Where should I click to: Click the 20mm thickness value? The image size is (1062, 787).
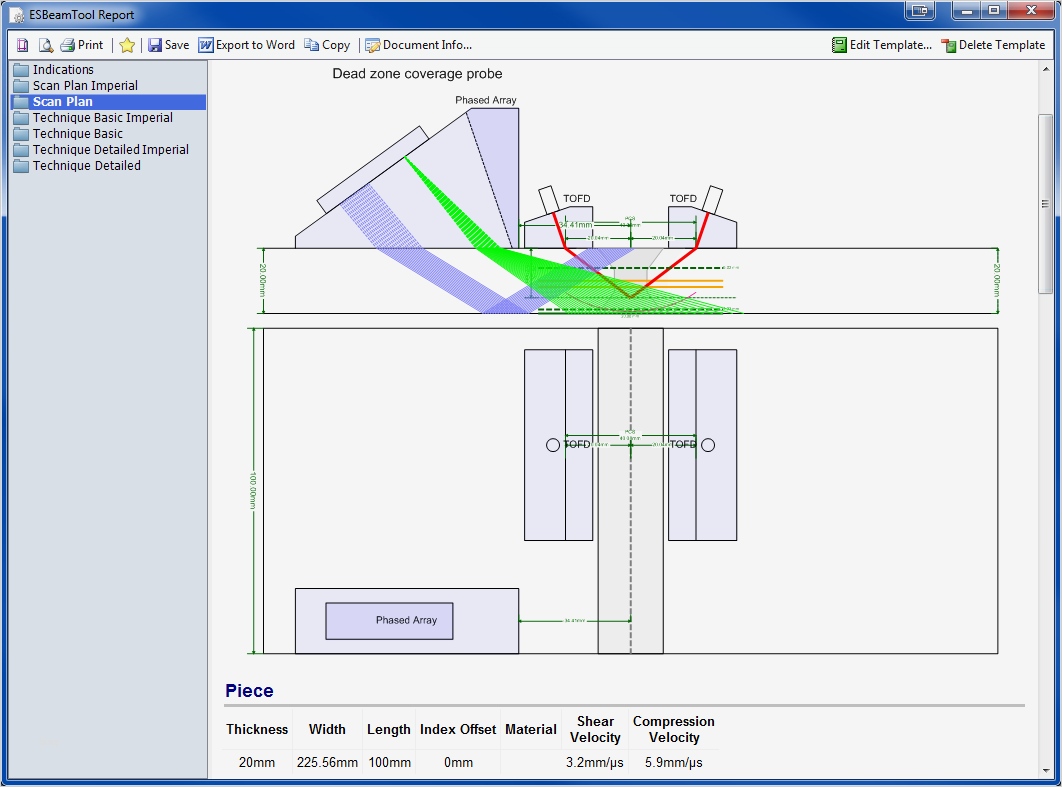pyautogui.click(x=257, y=763)
